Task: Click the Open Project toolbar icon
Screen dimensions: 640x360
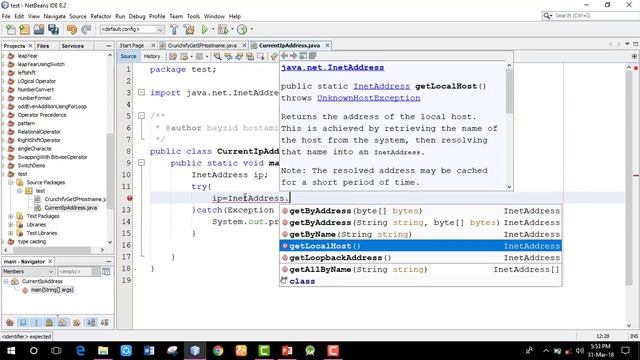Action: point(39,29)
